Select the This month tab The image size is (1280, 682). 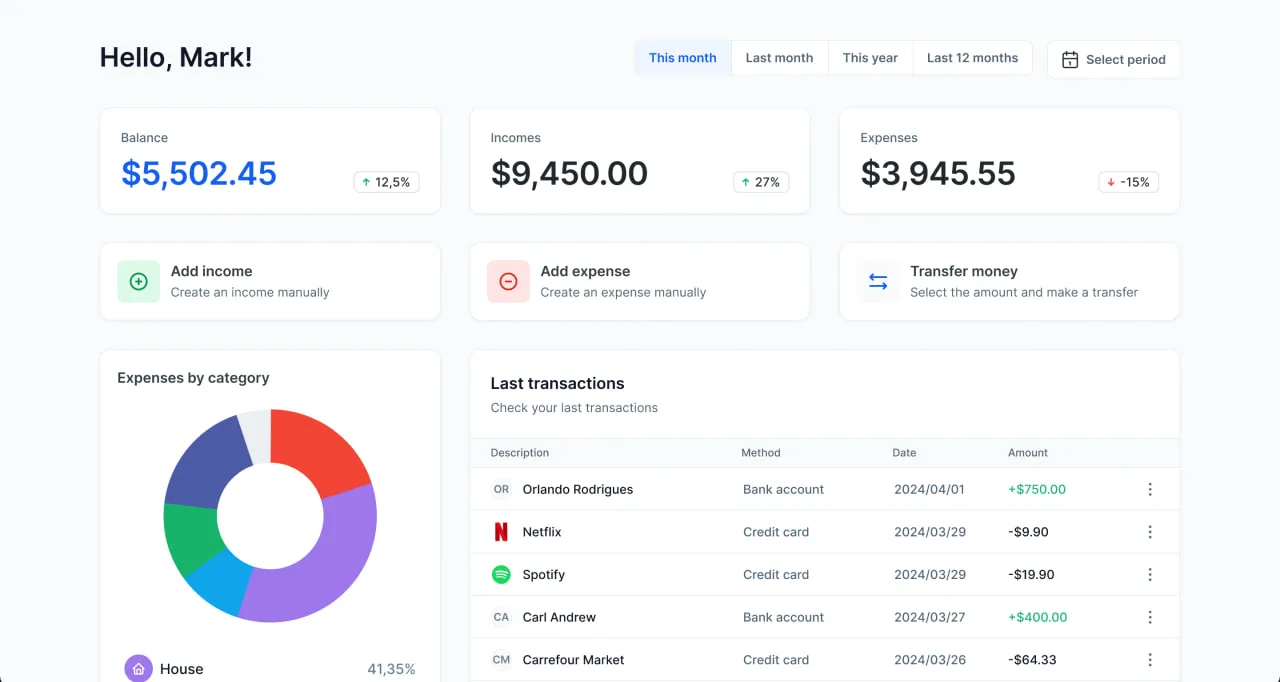pos(683,58)
